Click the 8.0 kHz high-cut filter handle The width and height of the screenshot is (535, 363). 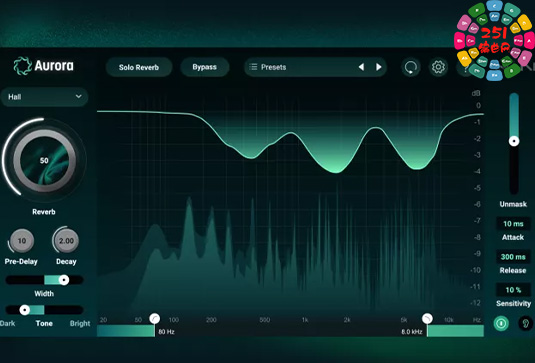point(427,319)
